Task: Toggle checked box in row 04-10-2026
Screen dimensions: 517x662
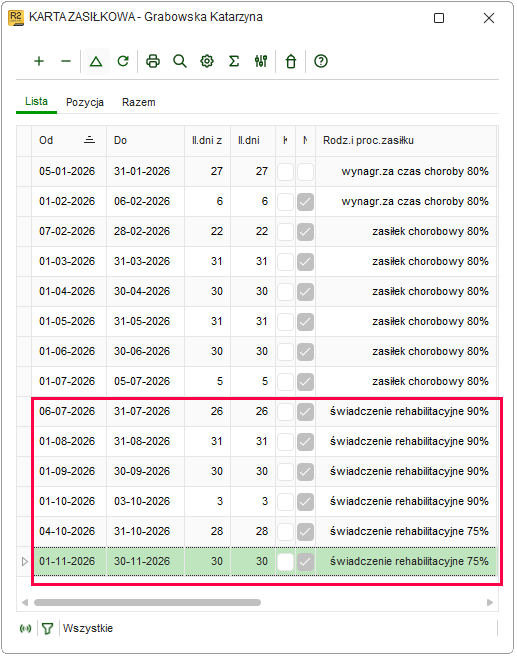Action: coord(305,532)
